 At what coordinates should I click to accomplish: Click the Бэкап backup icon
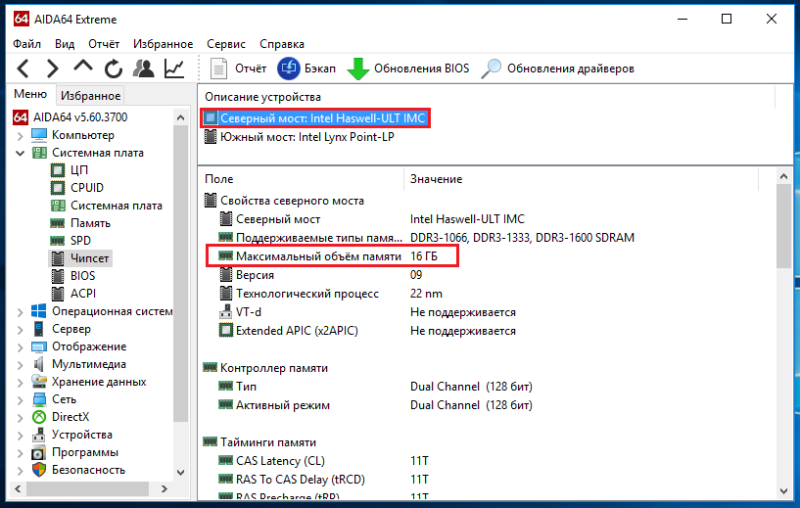(305, 69)
